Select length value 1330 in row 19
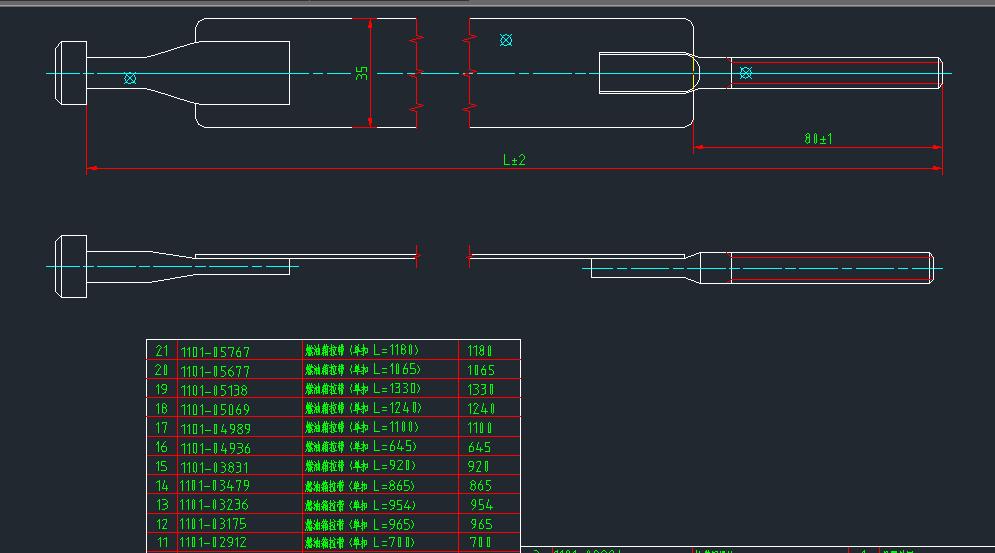The width and height of the screenshot is (995, 553). tap(481, 389)
